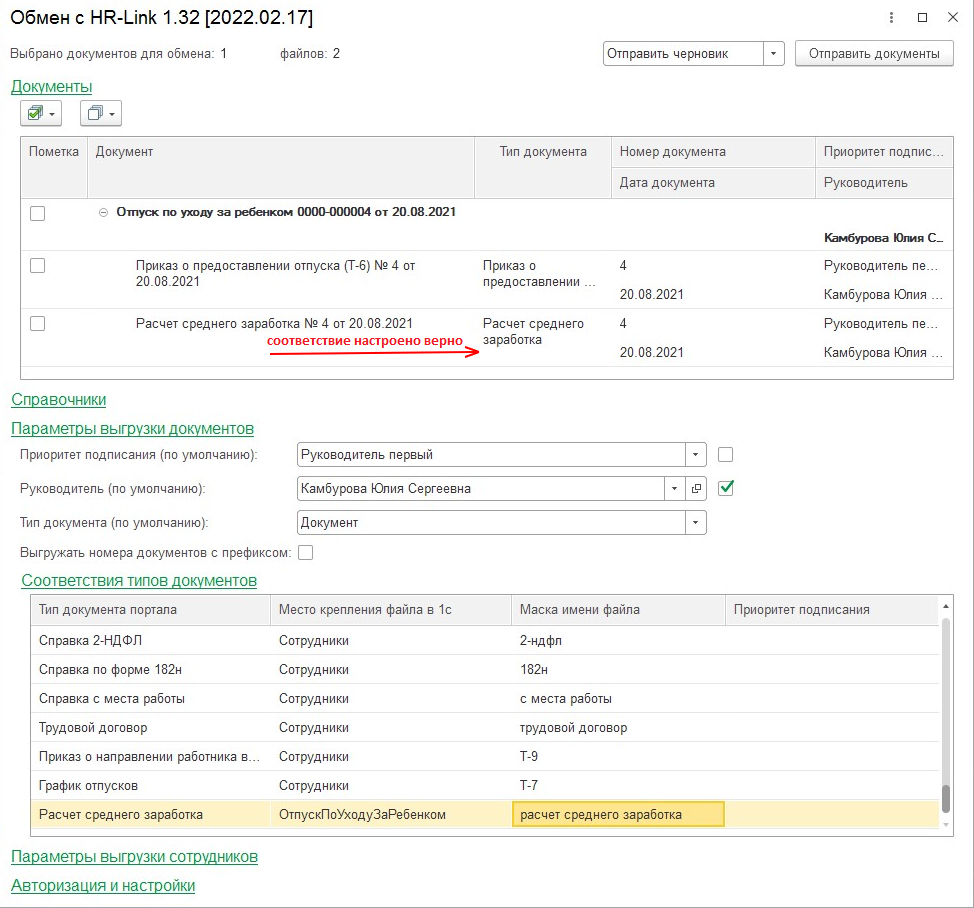Click the scrollbar up arrow in correspondences table
The height and width of the screenshot is (908, 974).
click(x=945, y=606)
